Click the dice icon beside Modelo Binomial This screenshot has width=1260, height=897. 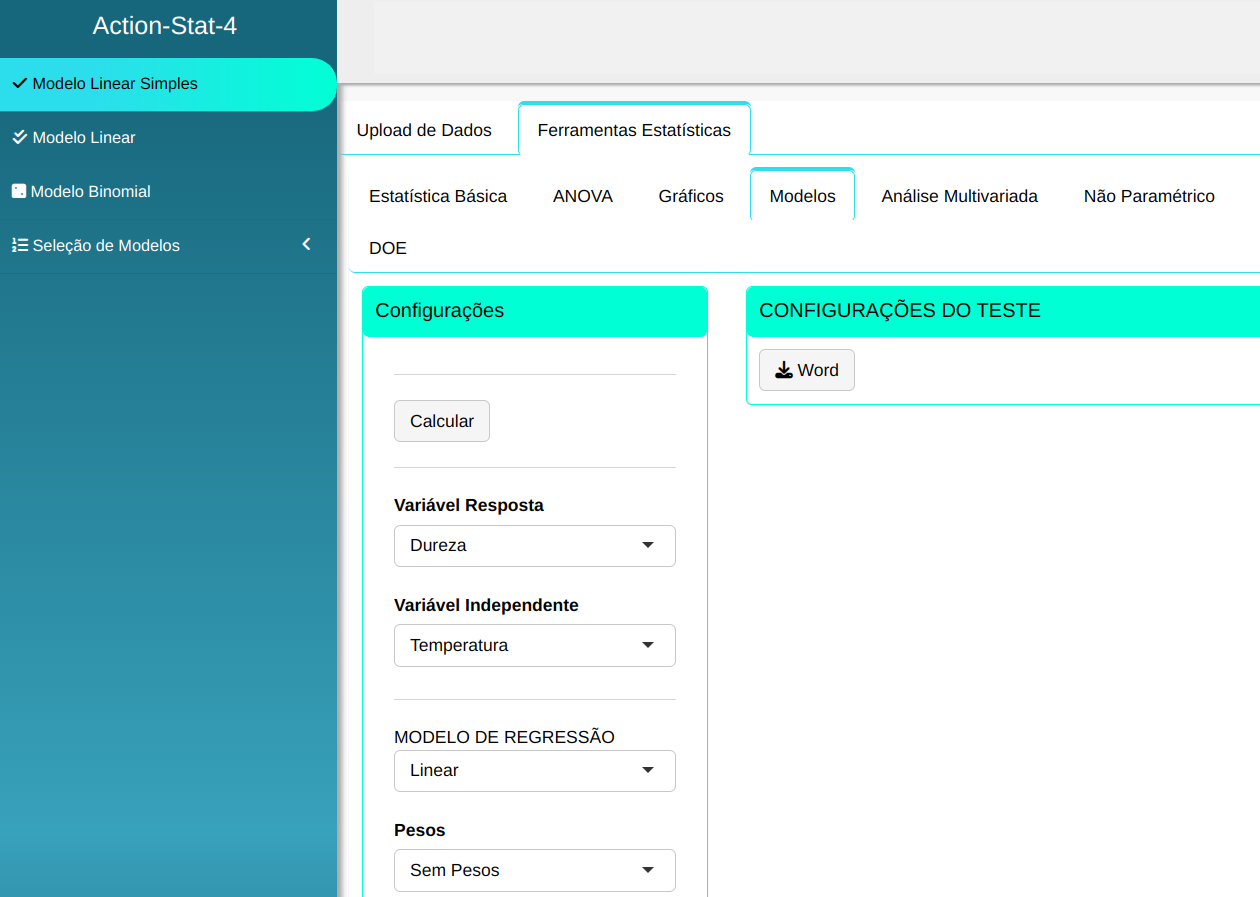[x=18, y=191]
